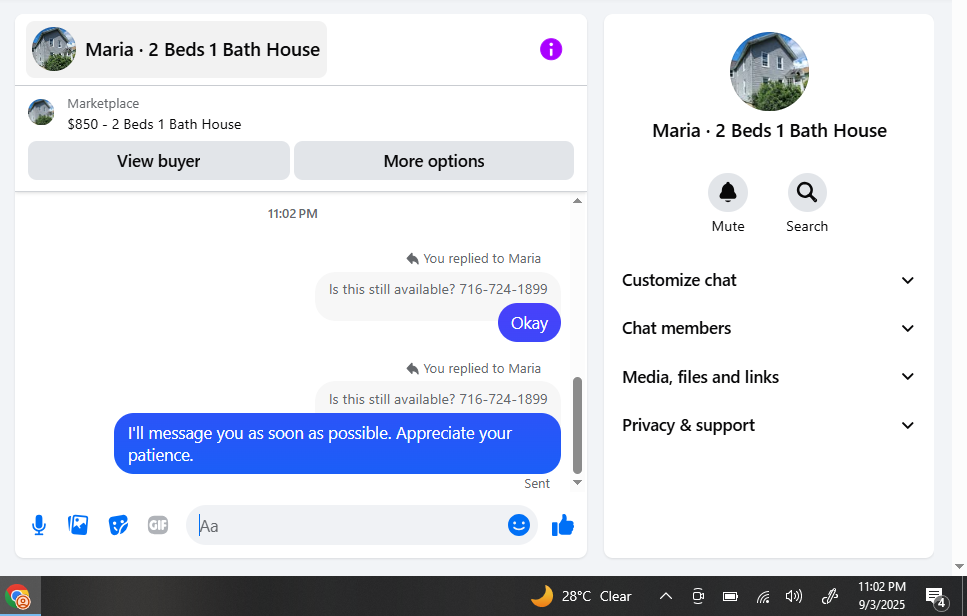Image resolution: width=967 pixels, height=616 pixels.
Task: Click View buyer button
Action: pyautogui.click(x=158, y=161)
